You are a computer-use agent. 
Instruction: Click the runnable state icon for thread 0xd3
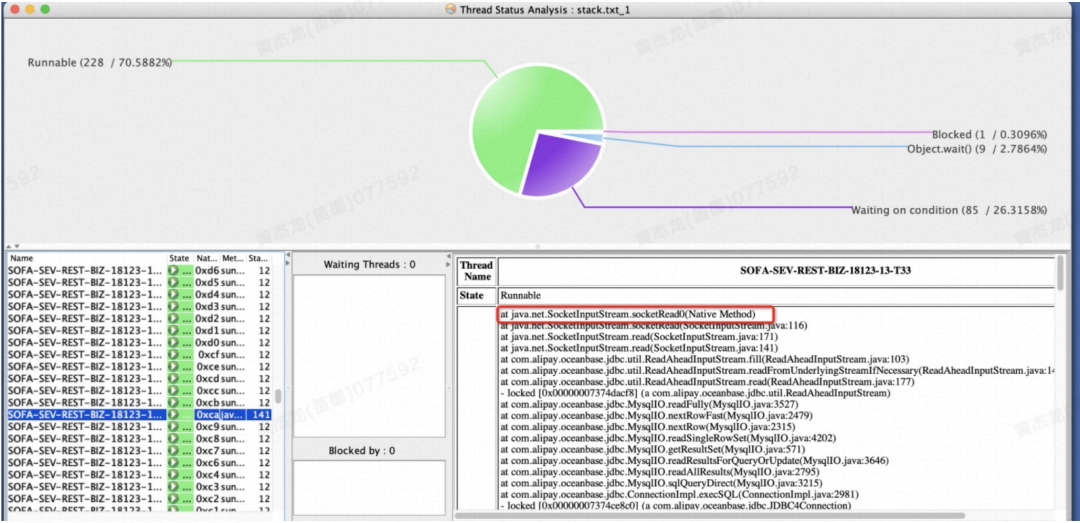point(174,307)
